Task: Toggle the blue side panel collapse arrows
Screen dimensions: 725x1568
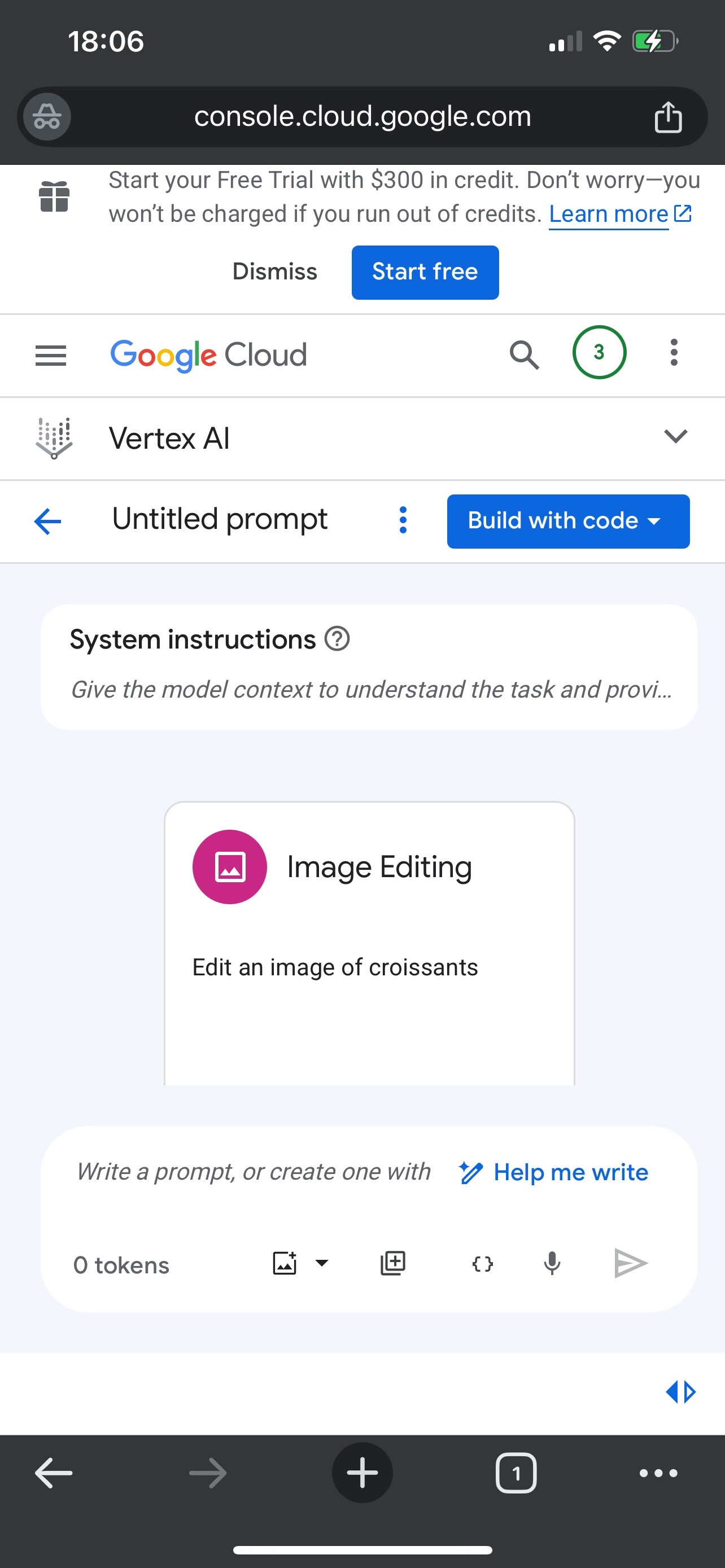Action: [x=680, y=1391]
